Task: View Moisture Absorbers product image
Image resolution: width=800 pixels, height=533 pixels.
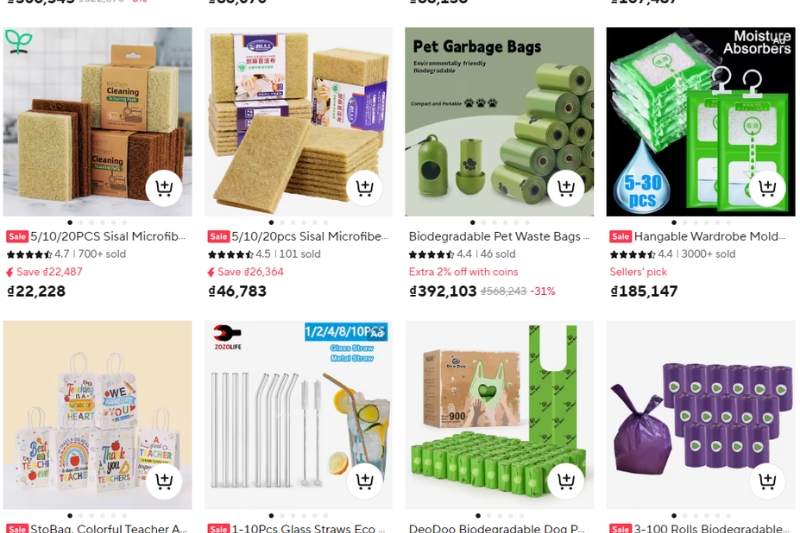Action: coord(701,121)
